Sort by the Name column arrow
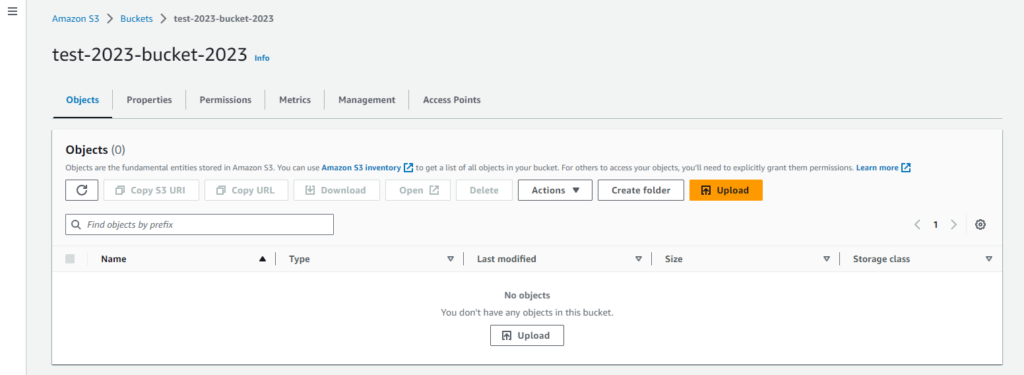 pyautogui.click(x=263, y=259)
